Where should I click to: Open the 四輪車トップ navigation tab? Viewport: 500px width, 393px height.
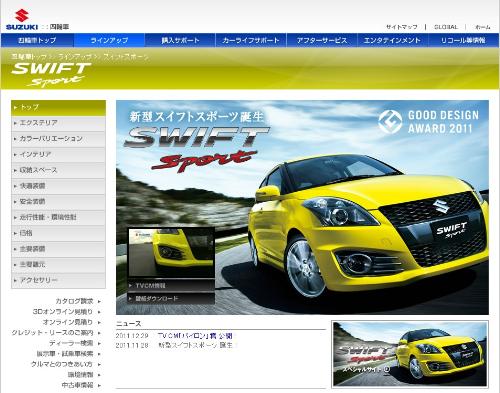click(x=37, y=40)
